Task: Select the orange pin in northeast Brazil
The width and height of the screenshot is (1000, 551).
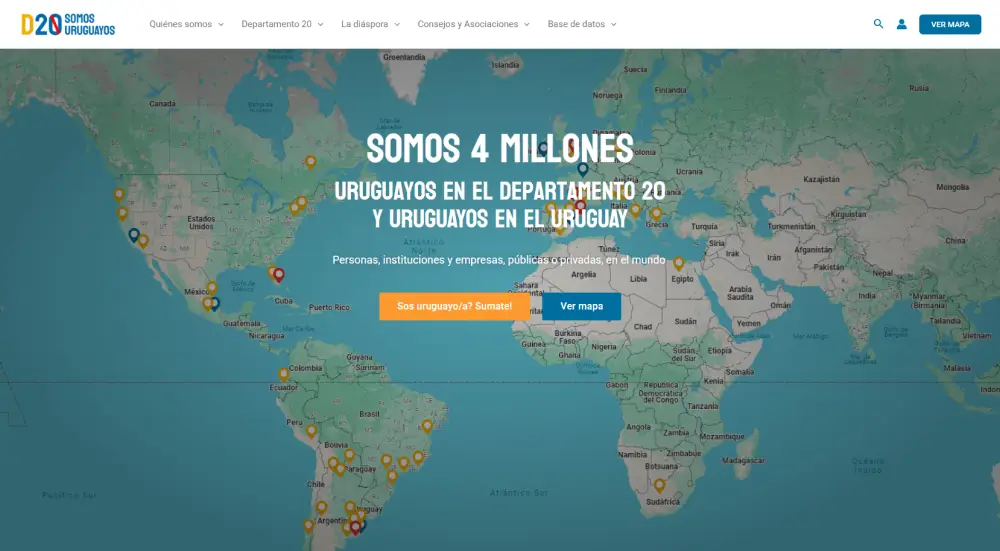Action: tap(427, 425)
